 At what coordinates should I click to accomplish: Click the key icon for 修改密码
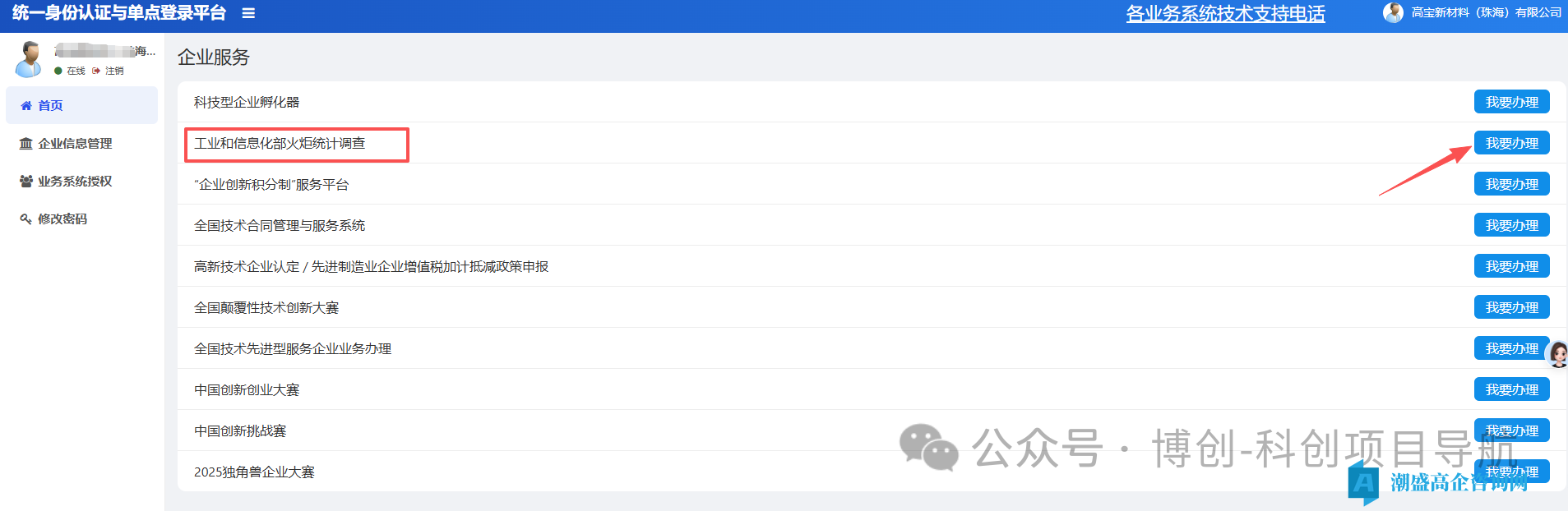pos(26,219)
